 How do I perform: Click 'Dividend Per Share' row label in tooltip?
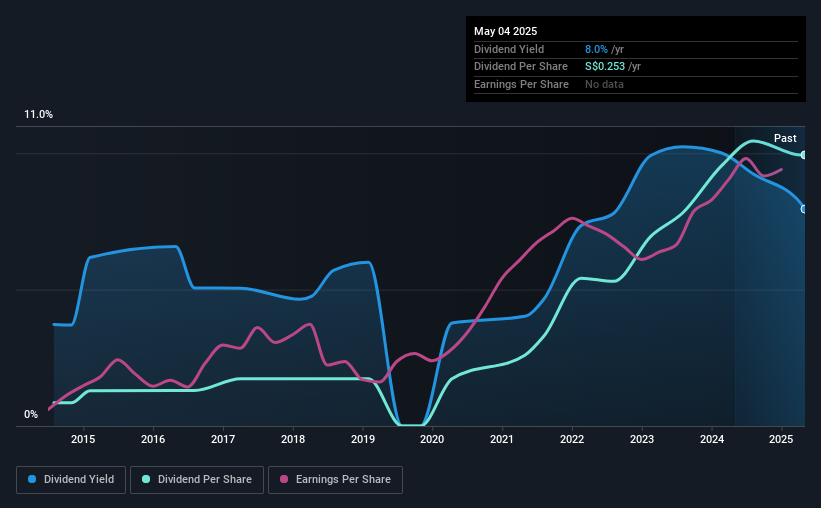pyautogui.click(x=520, y=67)
